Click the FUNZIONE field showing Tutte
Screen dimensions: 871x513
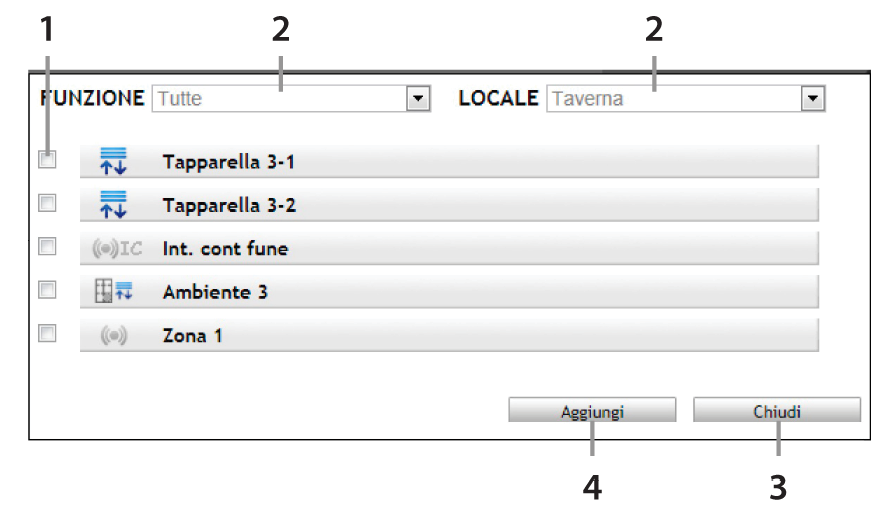[278, 100]
